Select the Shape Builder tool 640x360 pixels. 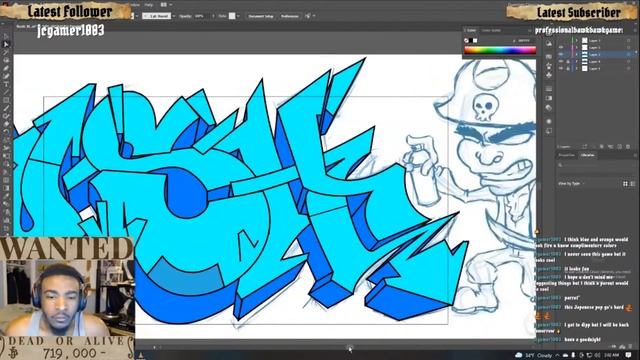[6, 164]
